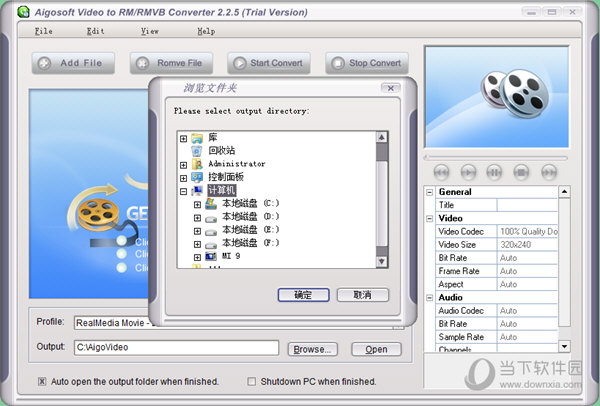
Task: Click the preview seek slider
Action: coord(496,158)
